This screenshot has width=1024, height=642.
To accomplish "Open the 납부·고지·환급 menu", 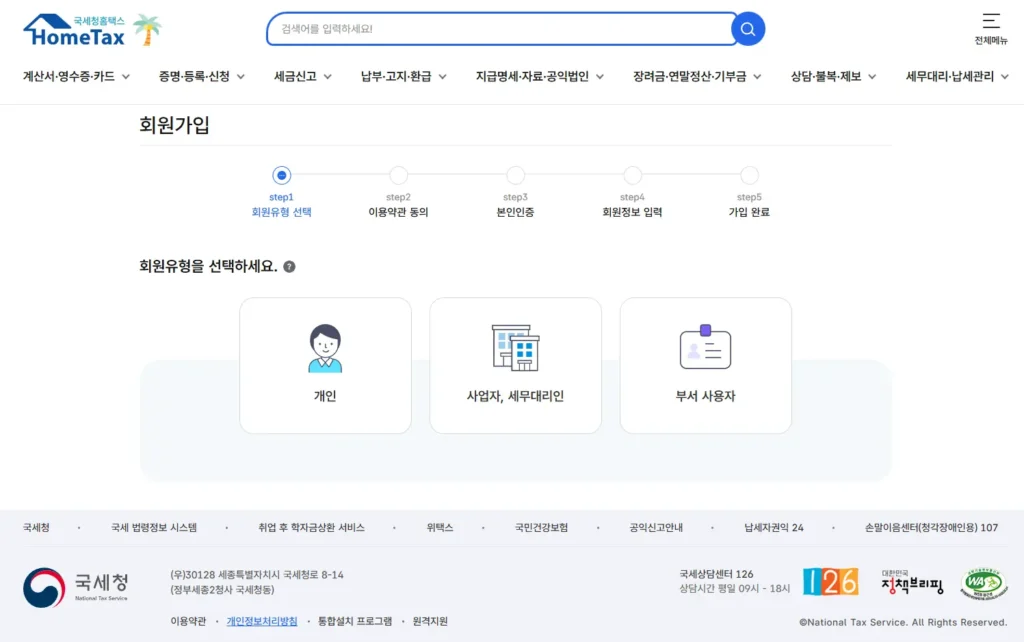I will pyautogui.click(x=396, y=76).
